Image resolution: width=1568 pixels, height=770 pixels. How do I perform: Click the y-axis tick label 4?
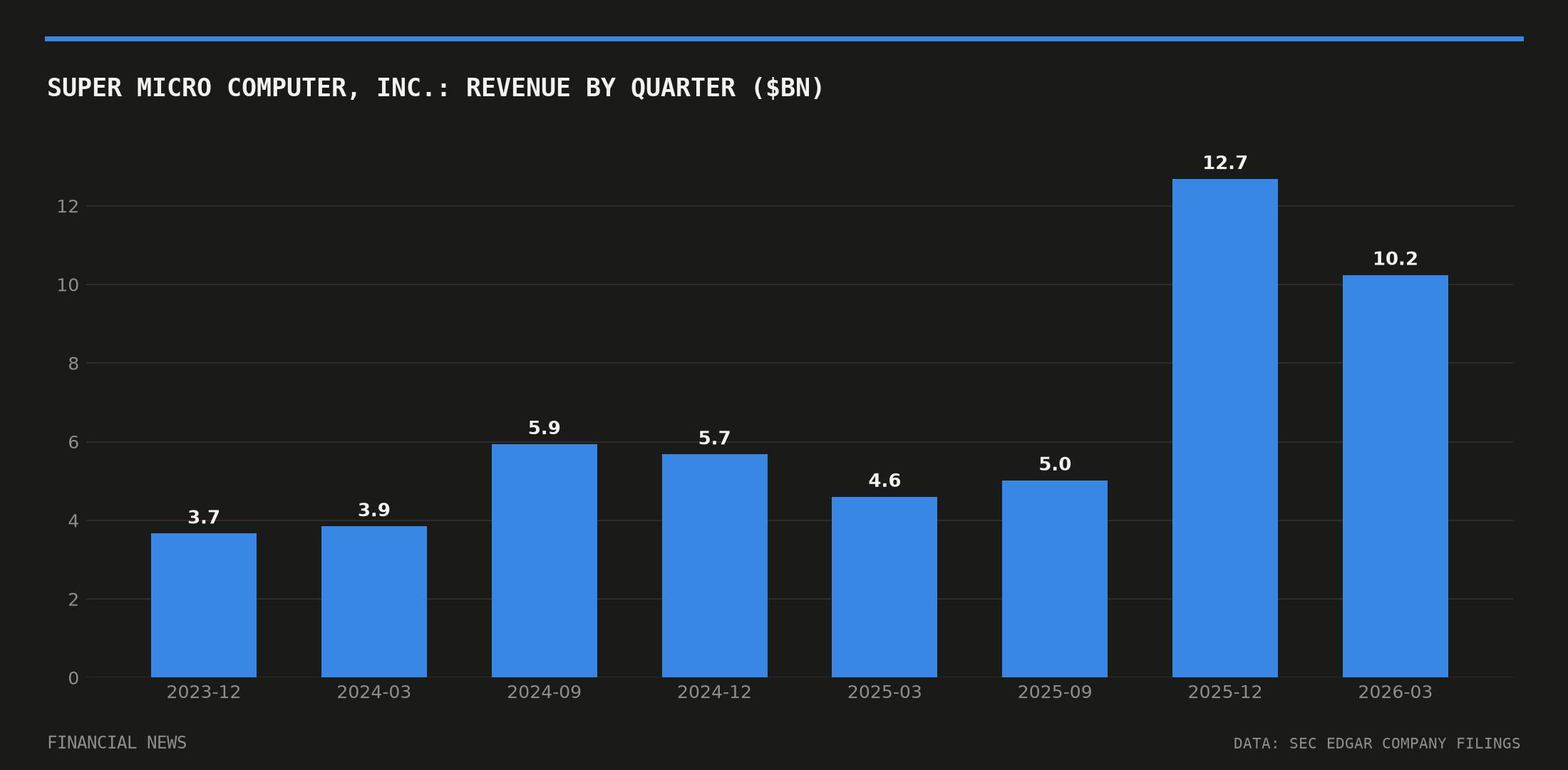tap(73, 521)
